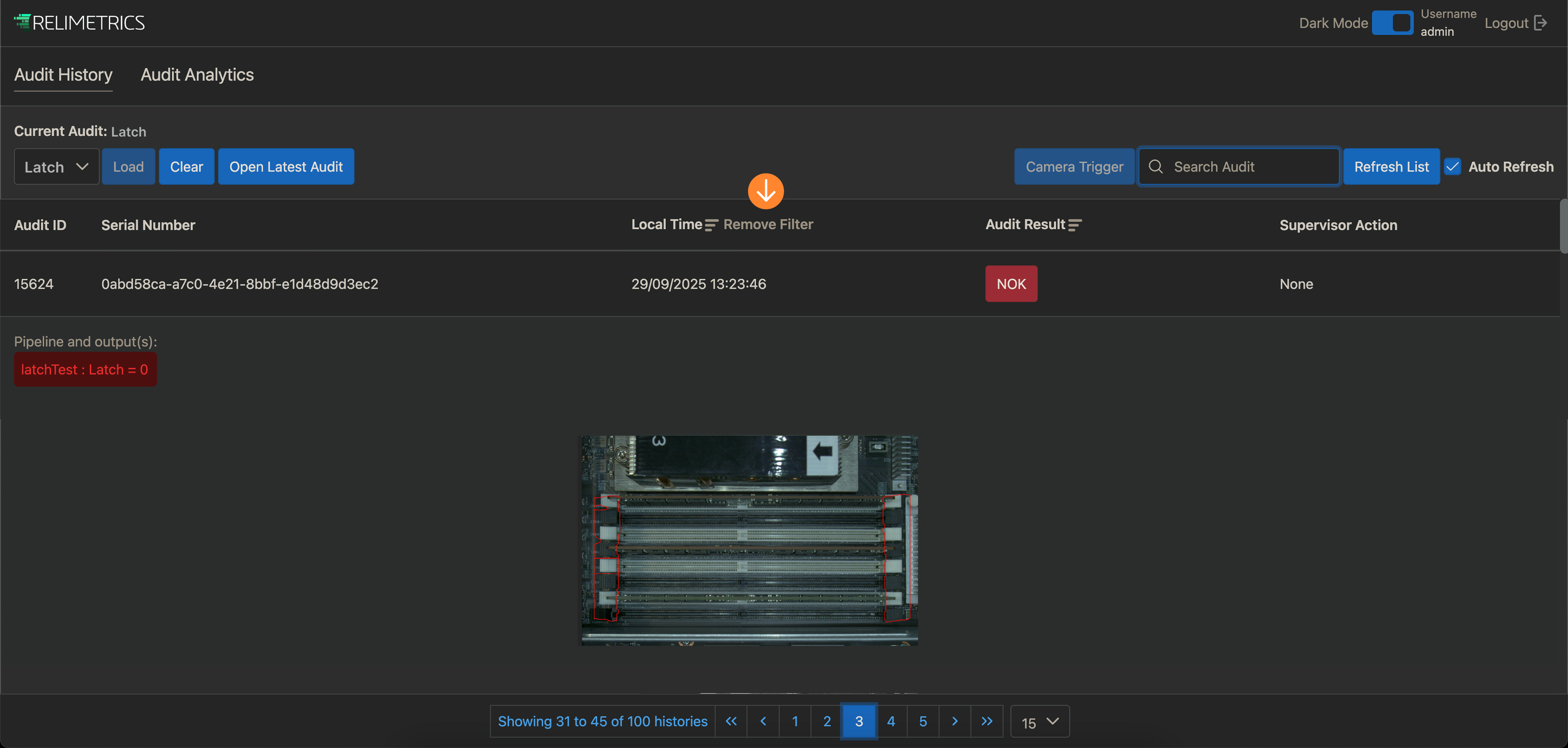Go to next page arrow
Viewport: 1568px width, 748px height.
click(x=954, y=721)
